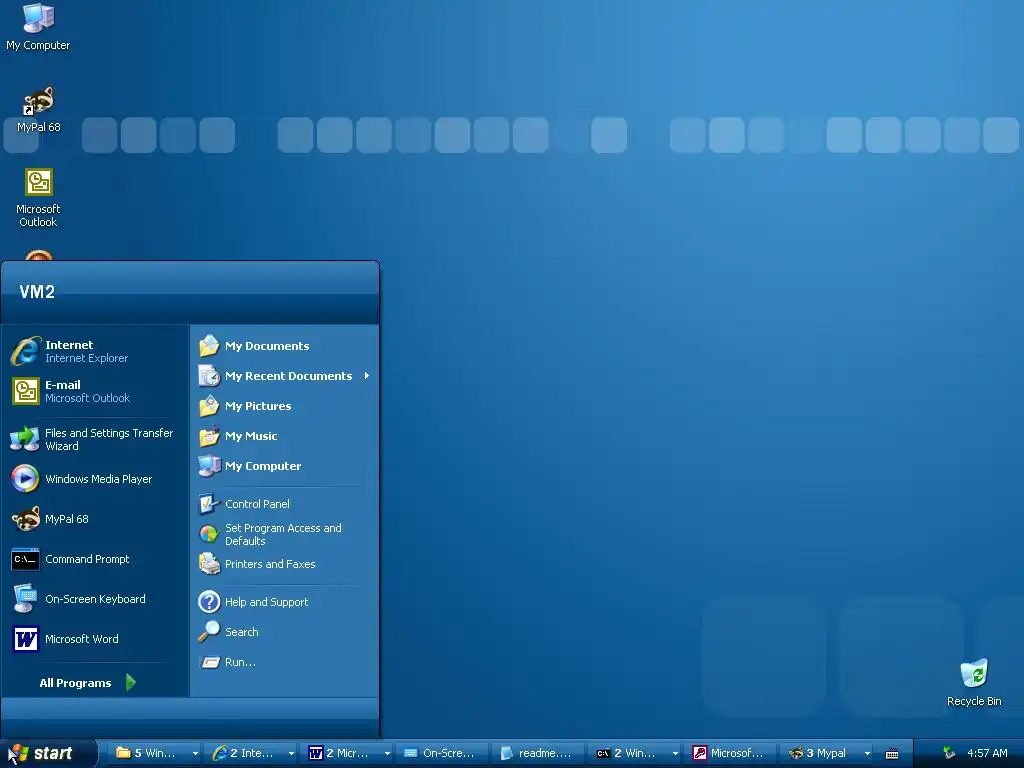Open My Pictures folder

click(x=284, y=406)
